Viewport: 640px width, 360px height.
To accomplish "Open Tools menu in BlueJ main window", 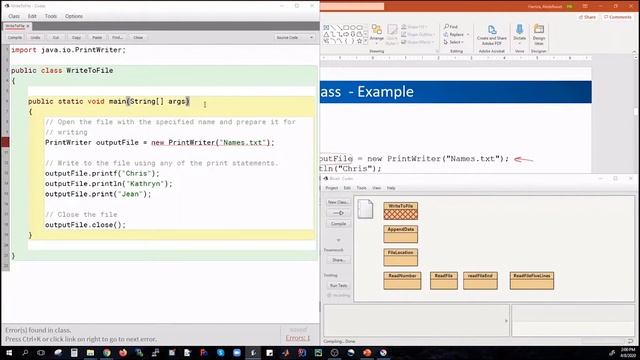I will tap(361, 188).
